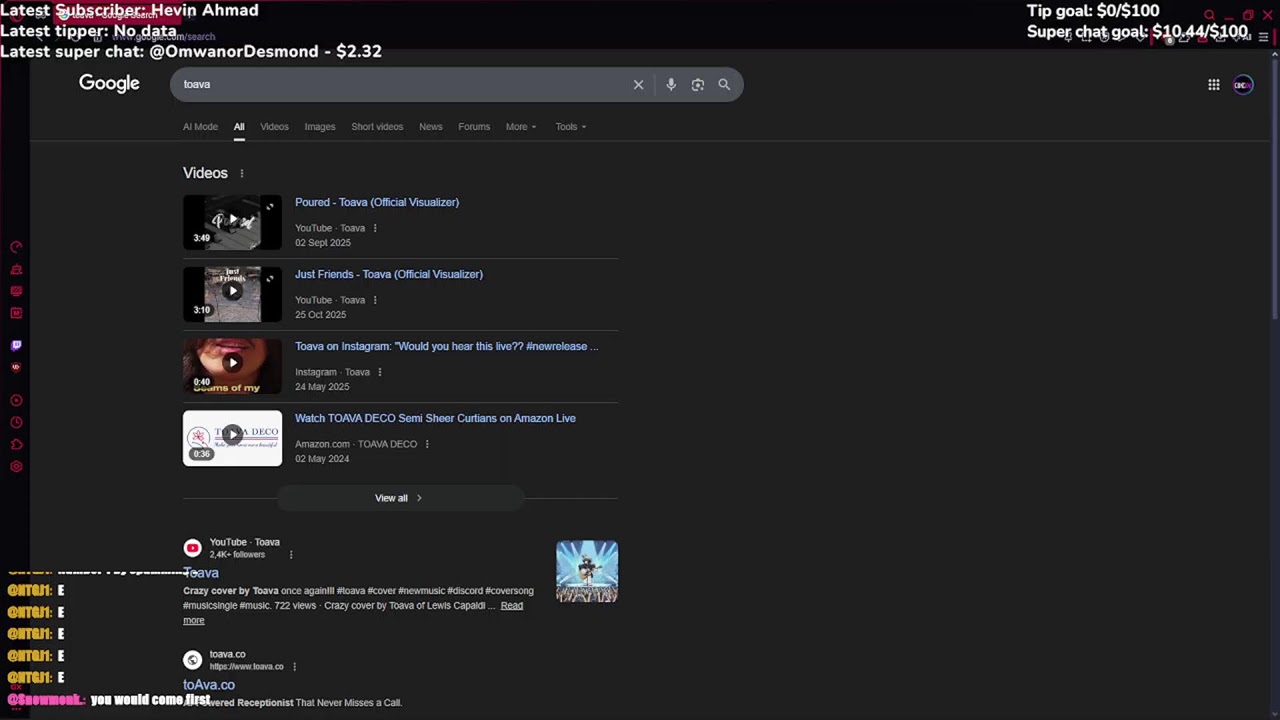Open the cleaner broom icon in sidebar

point(16,269)
